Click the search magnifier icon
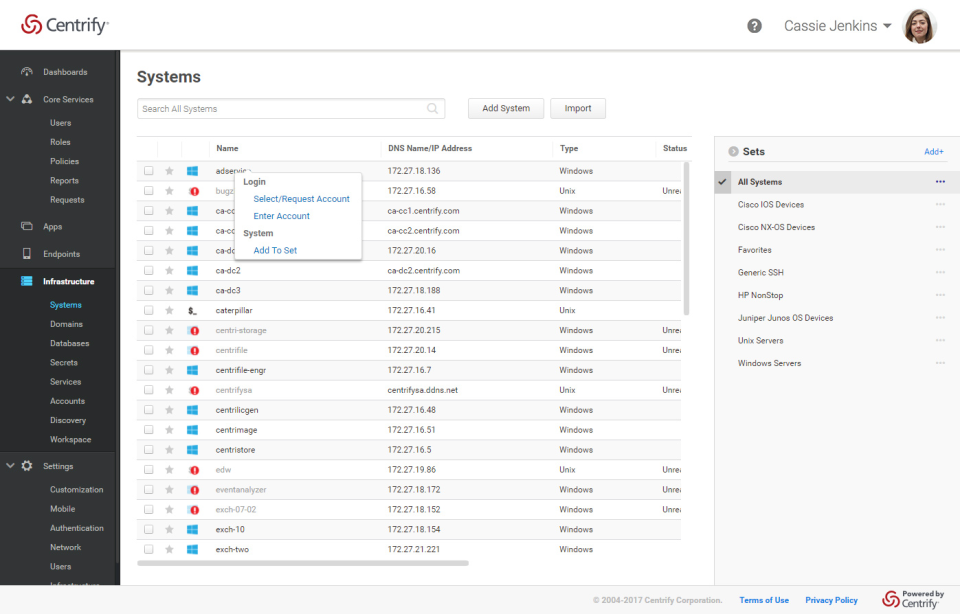Viewport: 960px width, 614px height. coord(432,108)
